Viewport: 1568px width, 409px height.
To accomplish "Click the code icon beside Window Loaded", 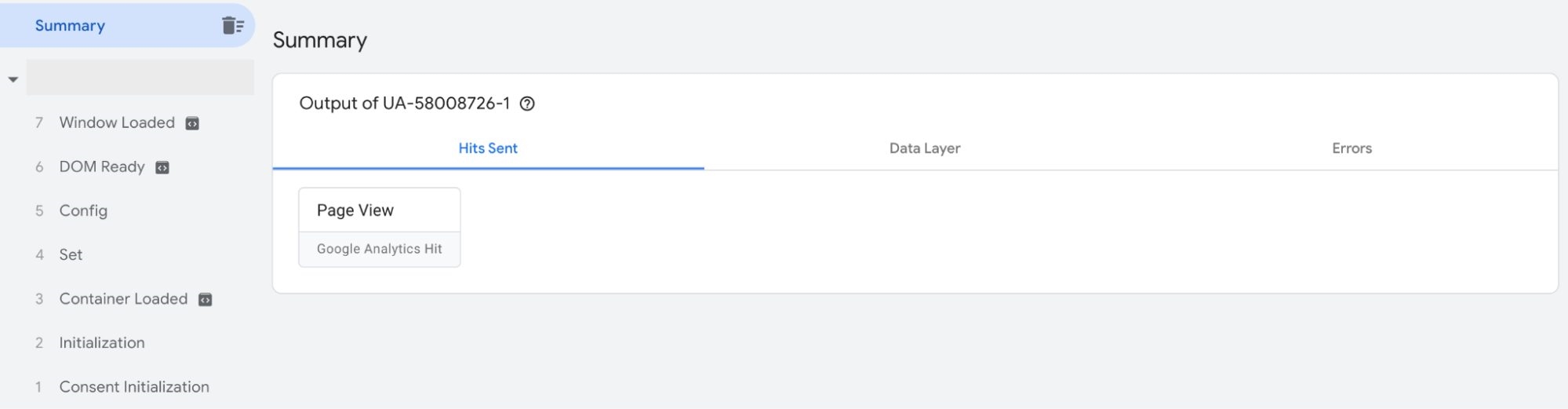I will (x=192, y=123).
